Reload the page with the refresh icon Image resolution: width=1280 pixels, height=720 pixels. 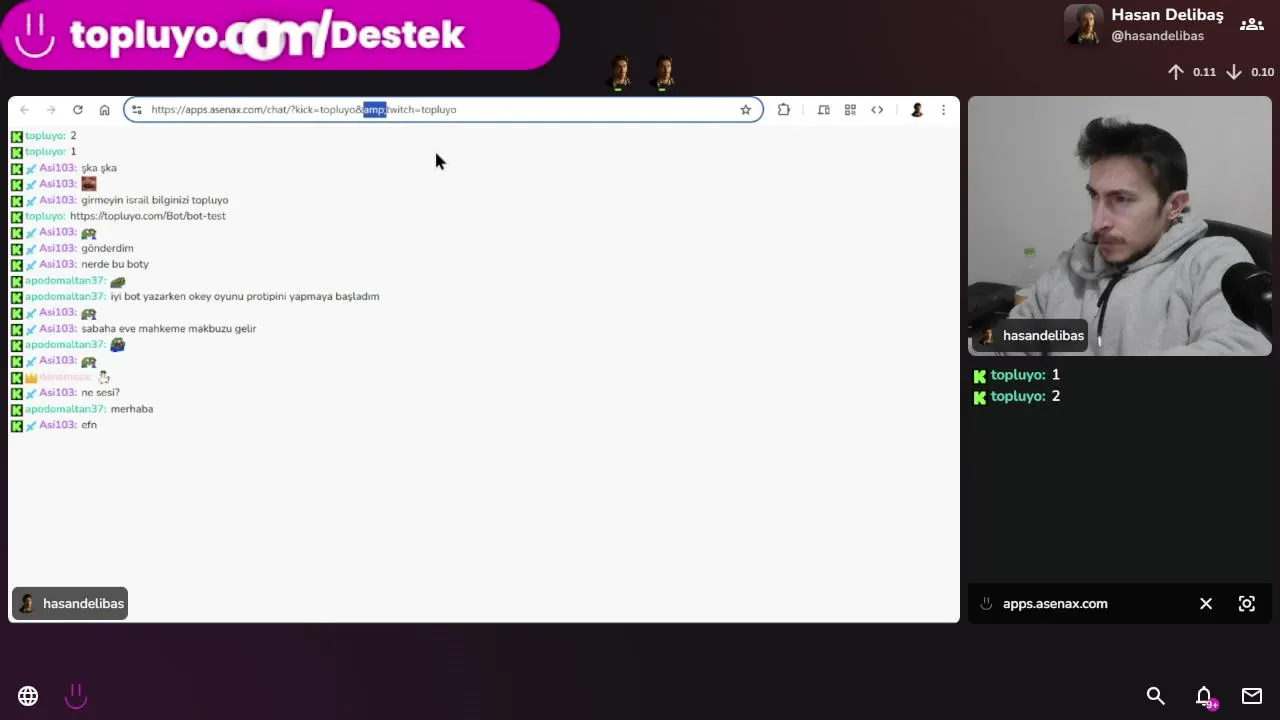(x=78, y=110)
